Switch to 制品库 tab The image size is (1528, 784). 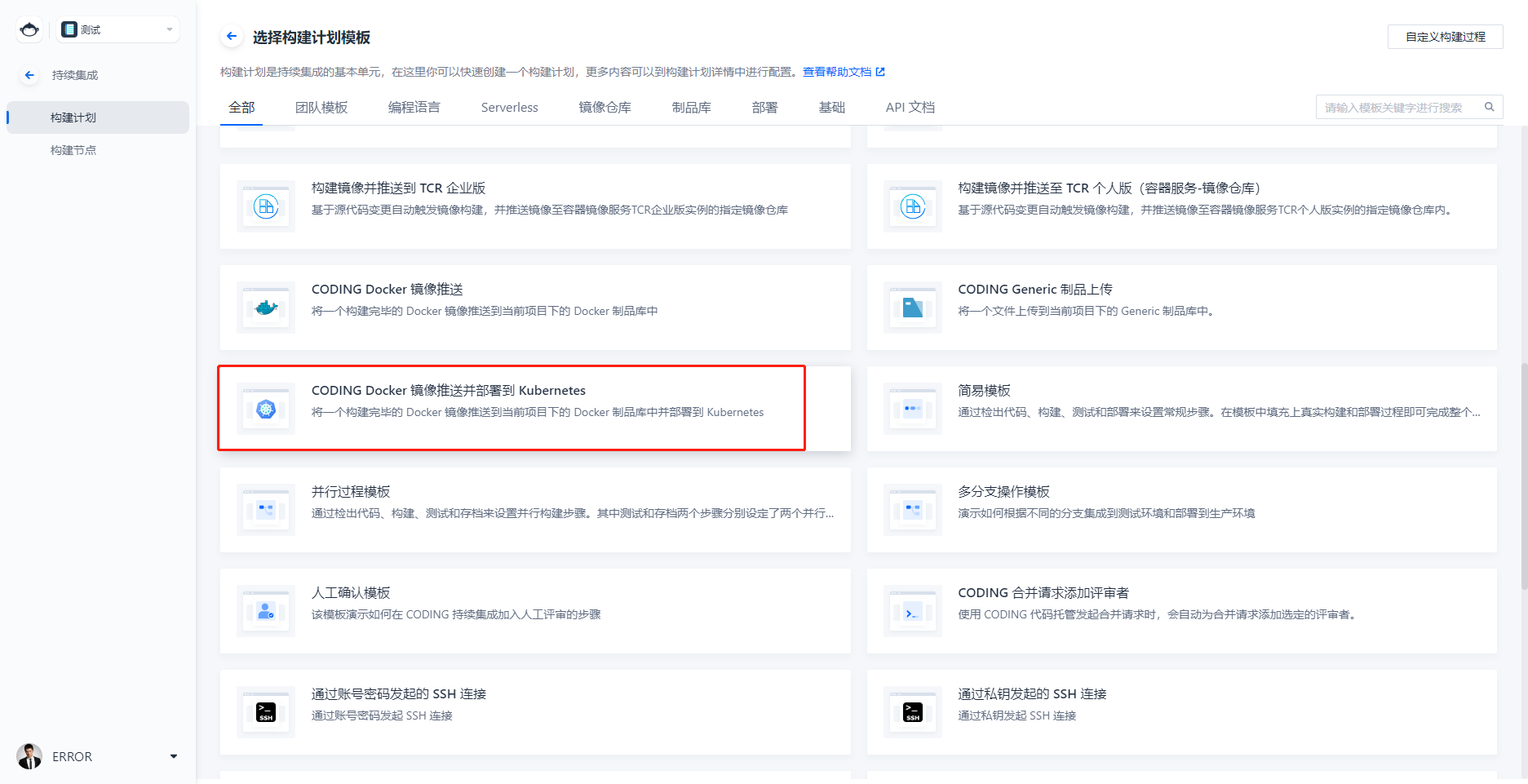click(692, 108)
